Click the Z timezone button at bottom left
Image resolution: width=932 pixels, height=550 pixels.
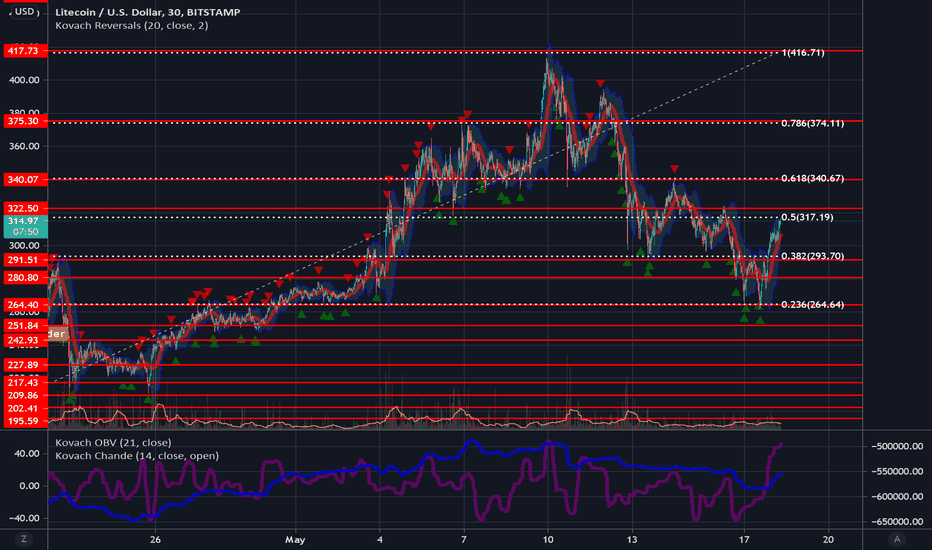(x=24, y=539)
